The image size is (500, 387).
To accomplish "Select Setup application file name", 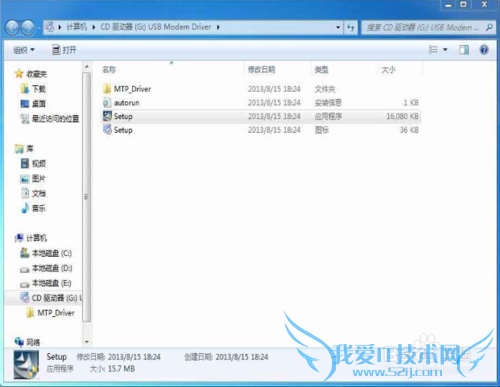I will (123, 116).
